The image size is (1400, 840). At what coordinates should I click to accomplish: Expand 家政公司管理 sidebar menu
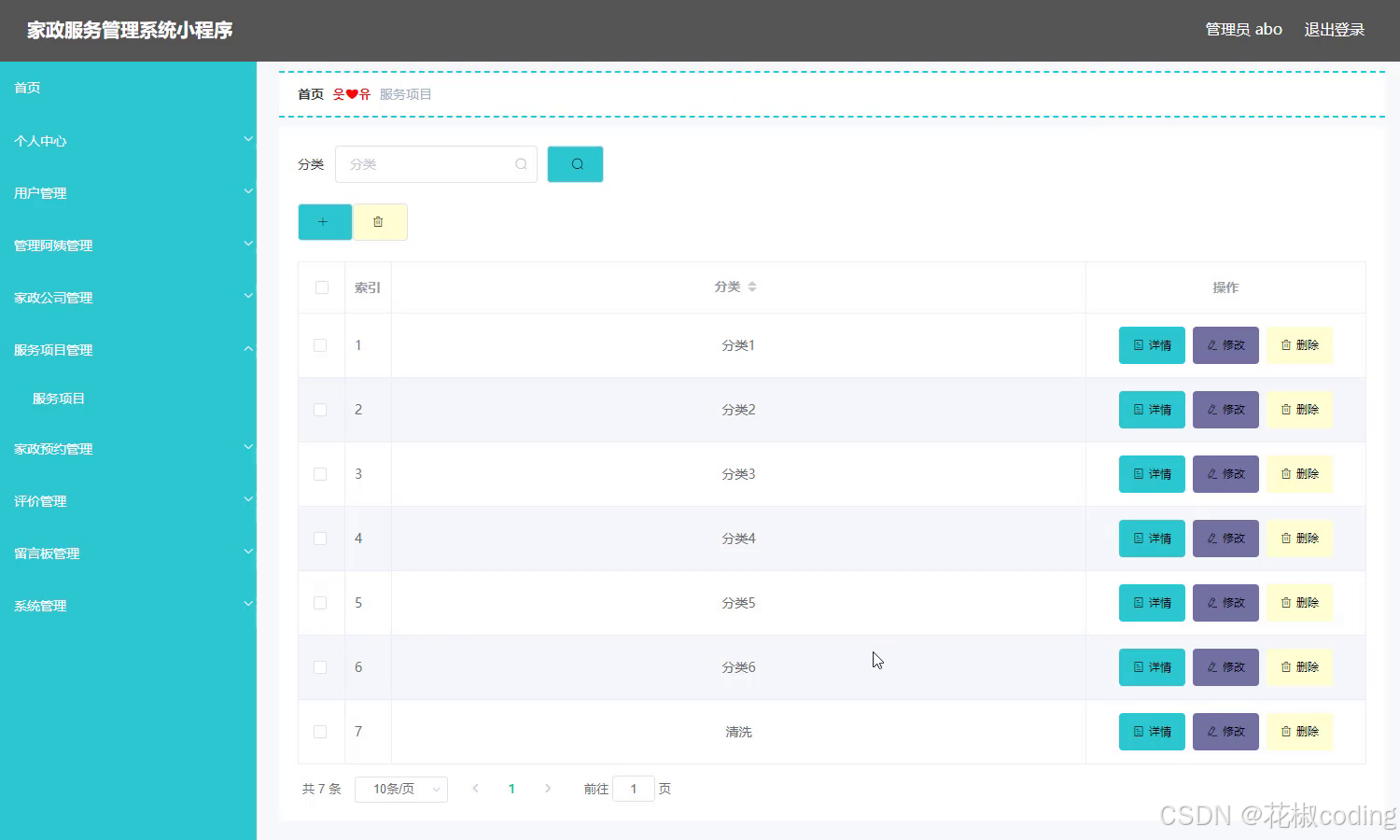click(128, 298)
